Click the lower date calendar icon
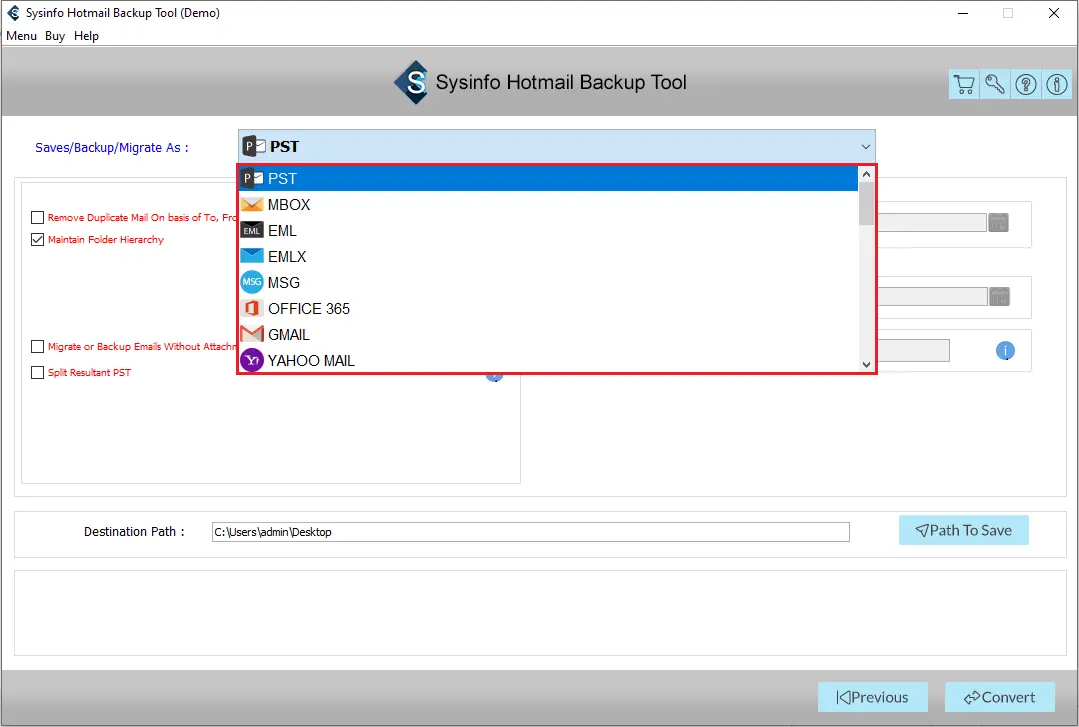 pyautogui.click(x=999, y=297)
